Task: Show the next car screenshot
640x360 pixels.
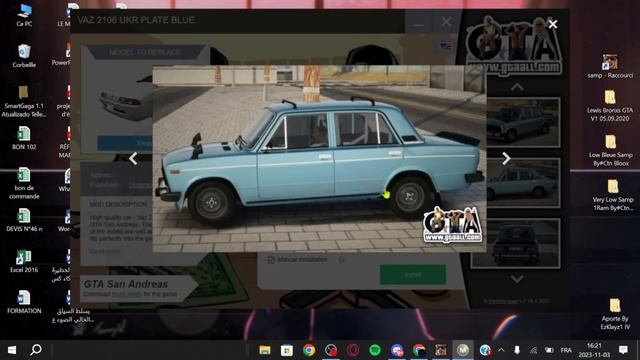Action: tap(506, 158)
